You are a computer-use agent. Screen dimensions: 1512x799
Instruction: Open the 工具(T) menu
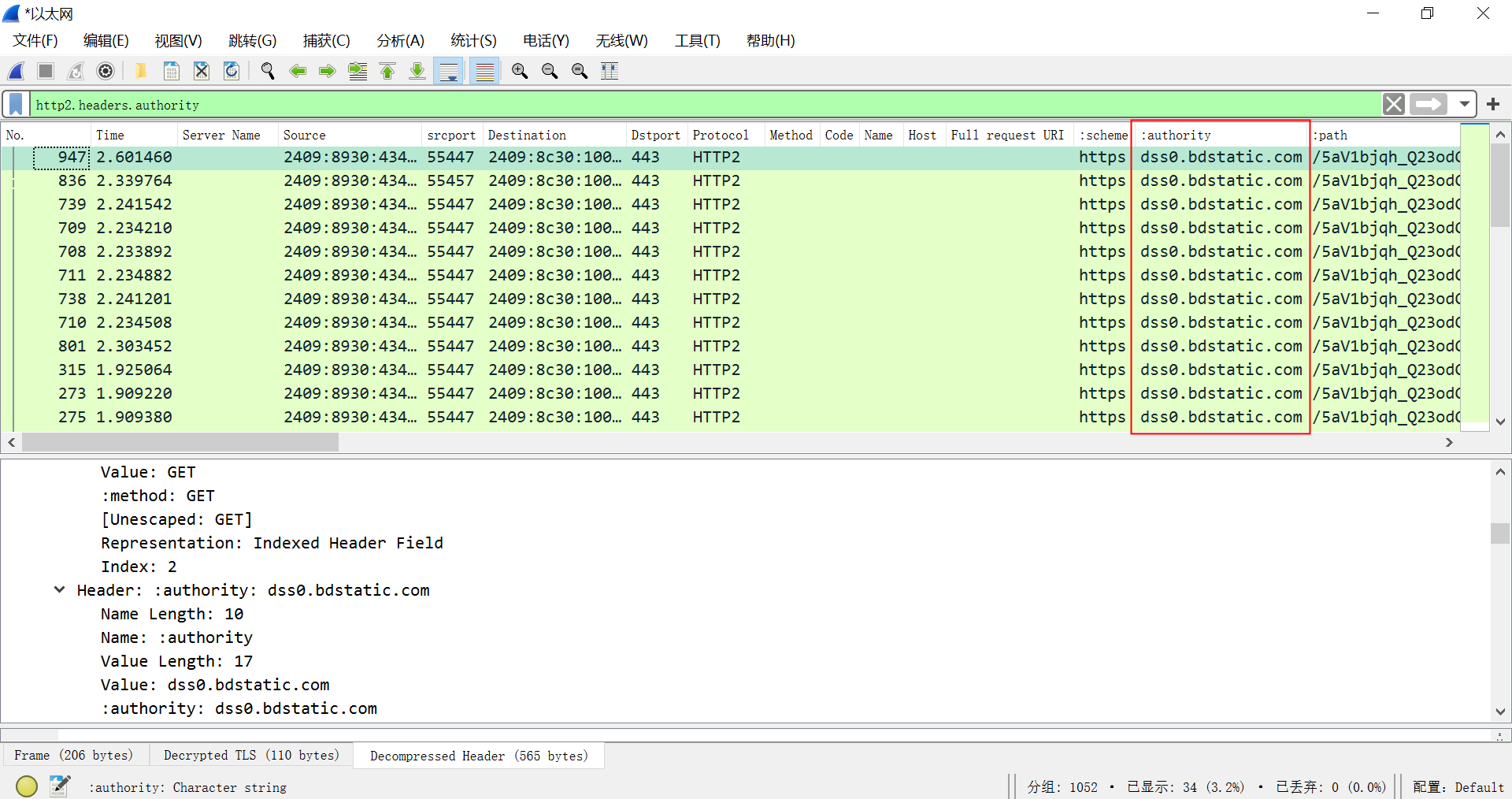(x=698, y=41)
